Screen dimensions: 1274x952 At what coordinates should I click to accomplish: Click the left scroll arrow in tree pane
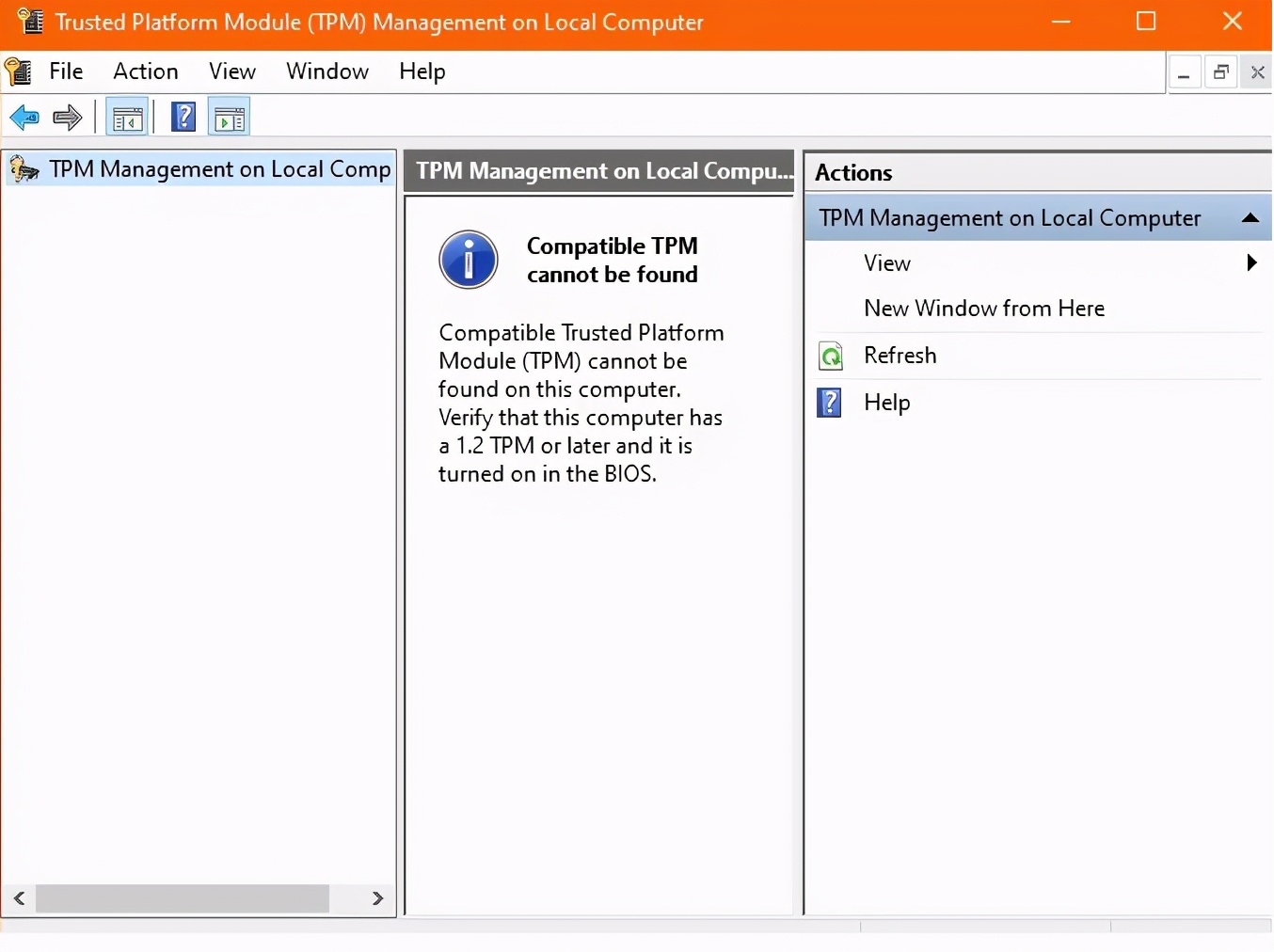20,898
